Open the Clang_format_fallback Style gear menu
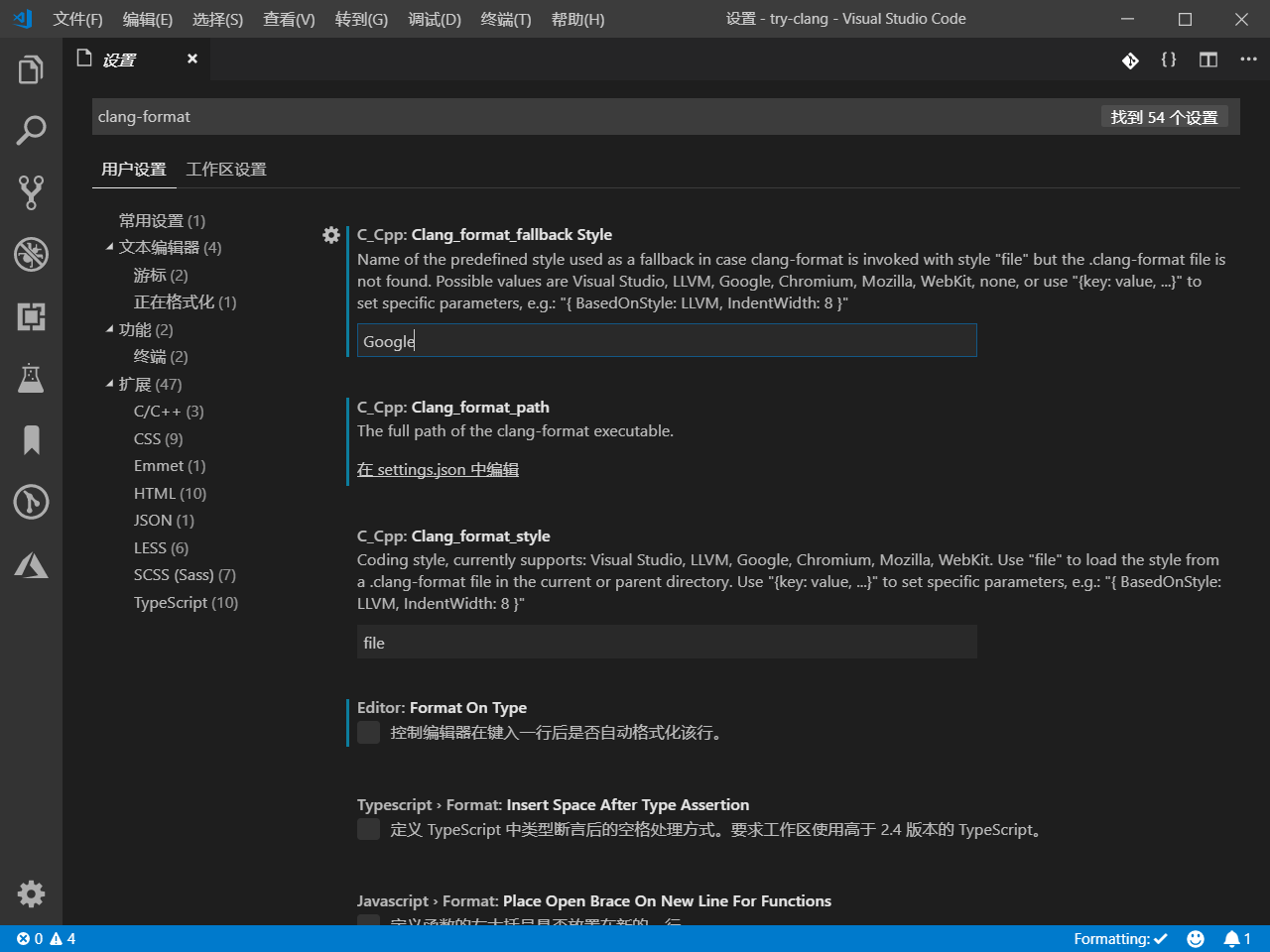1270x952 pixels. click(330, 235)
